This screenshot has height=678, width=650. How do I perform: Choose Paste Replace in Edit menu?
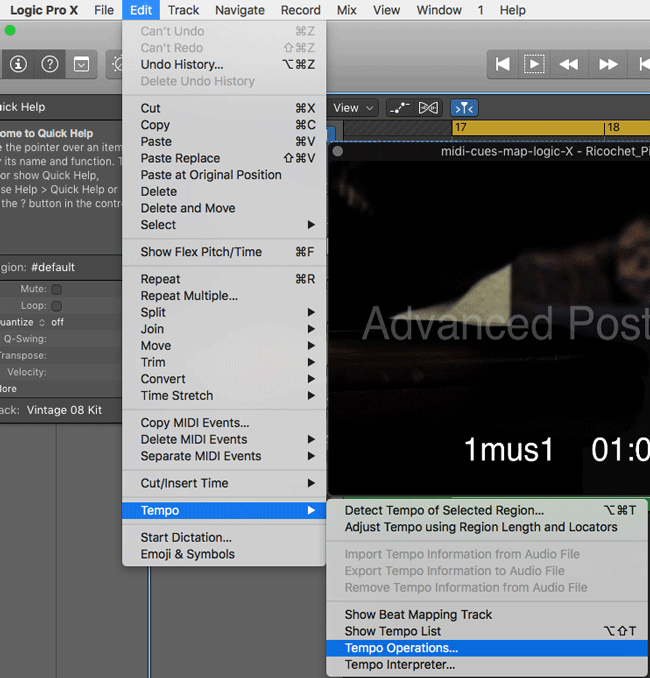(x=224, y=158)
